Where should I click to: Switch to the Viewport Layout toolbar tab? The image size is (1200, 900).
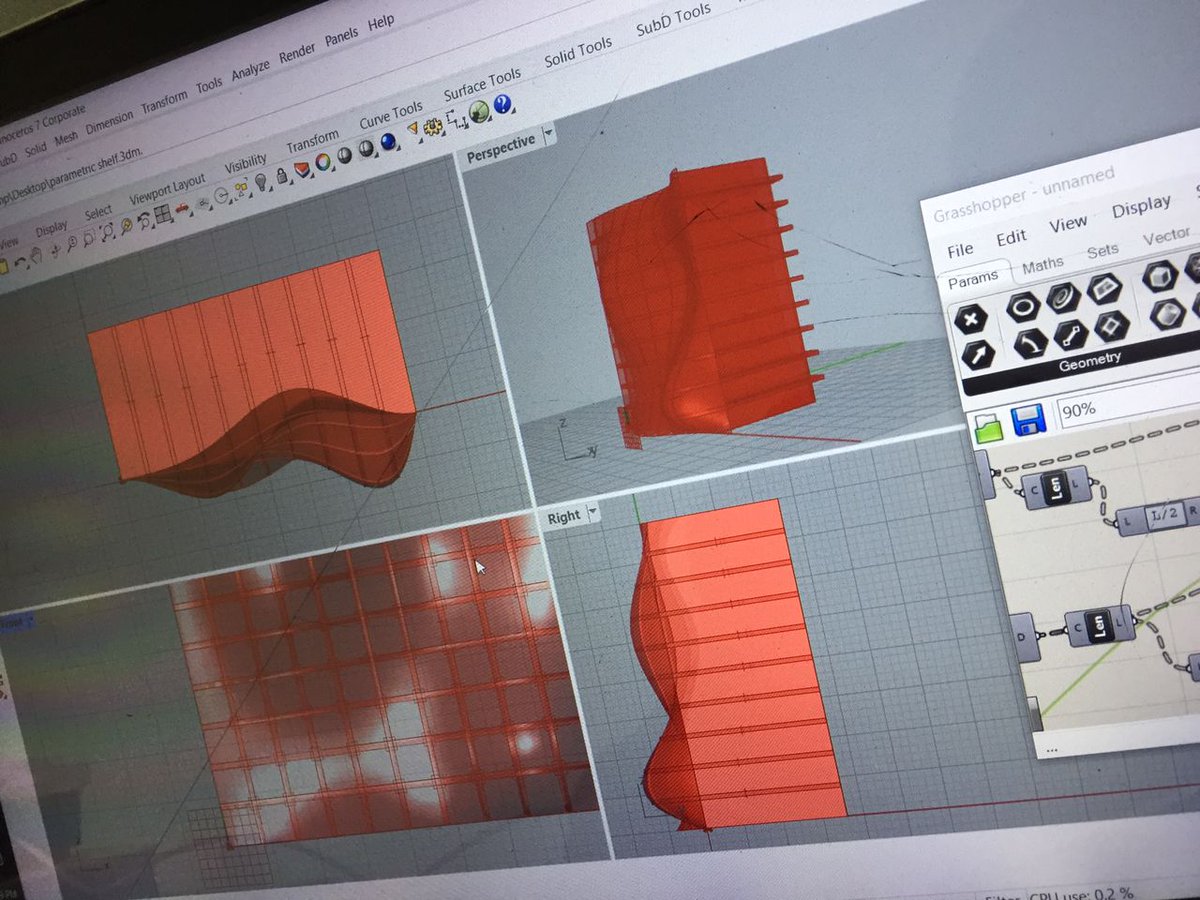pyautogui.click(x=167, y=189)
